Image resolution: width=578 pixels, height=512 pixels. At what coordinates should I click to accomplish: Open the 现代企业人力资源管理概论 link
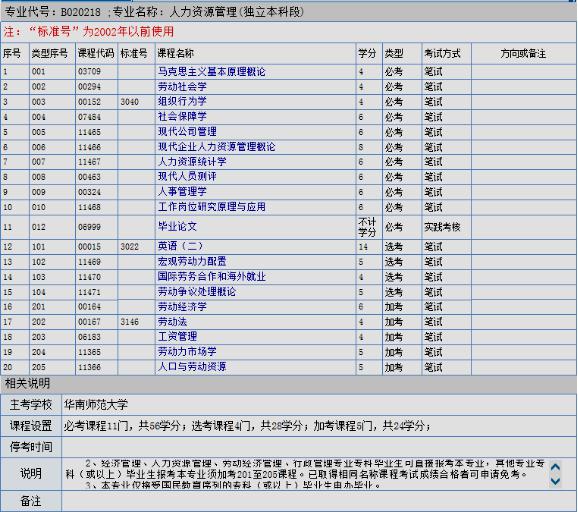coord(217,147)
